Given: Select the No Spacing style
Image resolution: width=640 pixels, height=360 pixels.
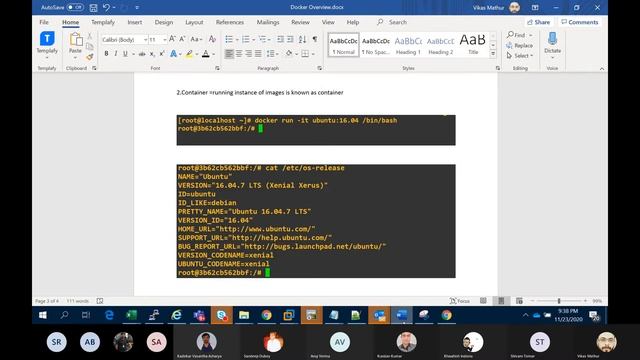Looking at the screenshot, I should click(x=376, y=45).
